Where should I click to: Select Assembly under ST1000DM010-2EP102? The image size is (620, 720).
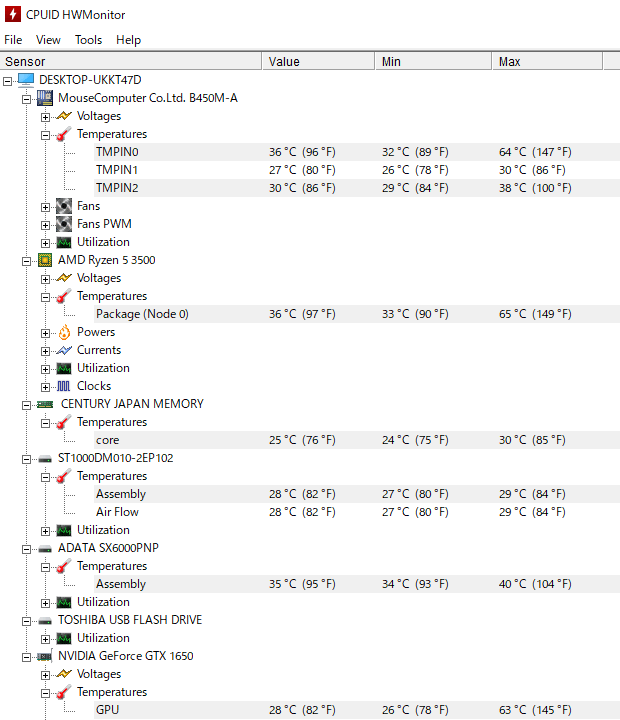[357, 494]
